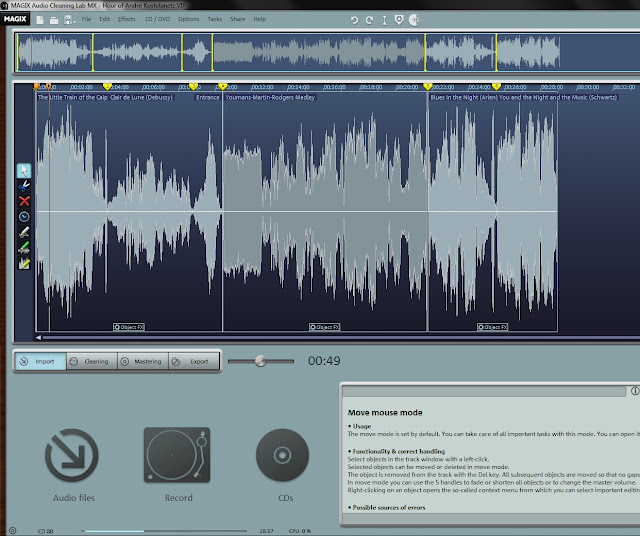Click the small round icon in bottom-left corner
Image resolution: width=640 pixels, height=536 pixels.
[x=12, y=531]
